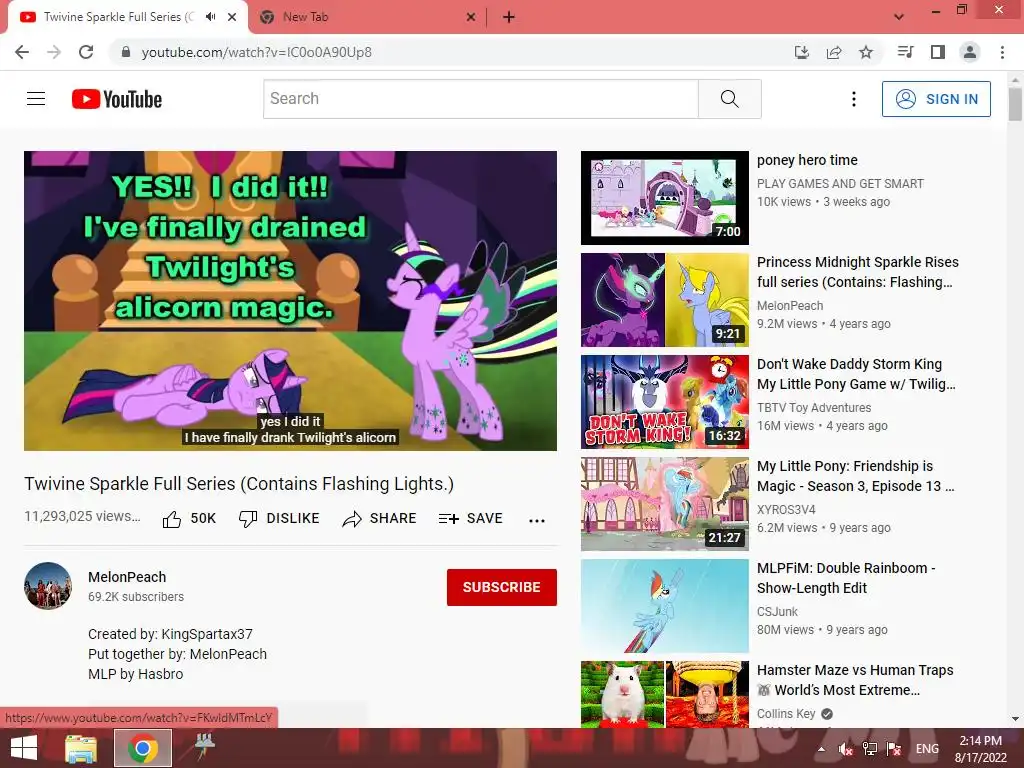
Task: Open more actions ellipsis under video
Action: click(537, 520)
